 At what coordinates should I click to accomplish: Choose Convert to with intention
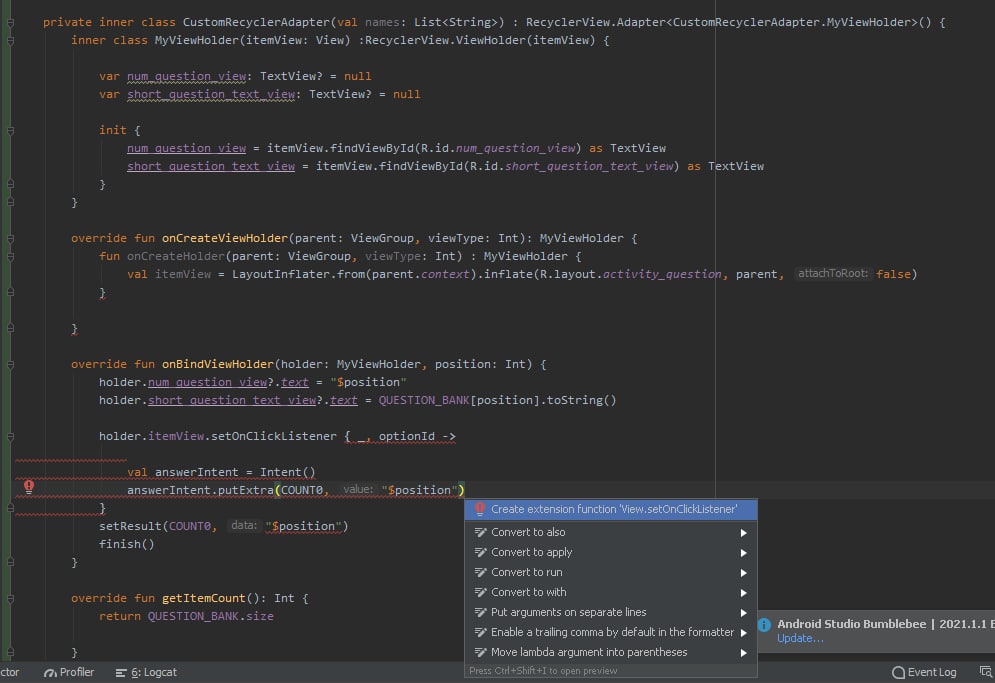[610, 592]
